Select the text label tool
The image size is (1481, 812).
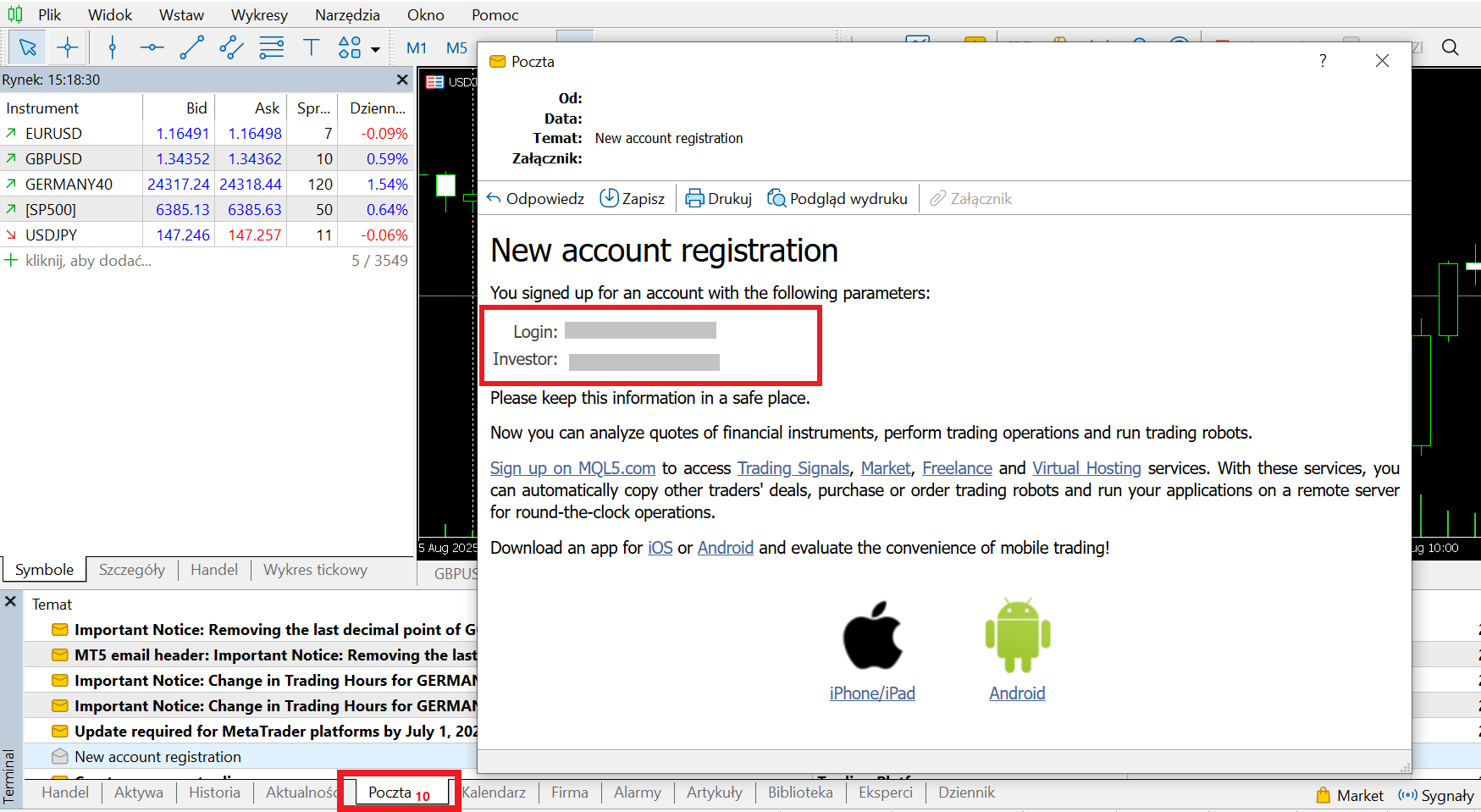click(x=311, y=47)
